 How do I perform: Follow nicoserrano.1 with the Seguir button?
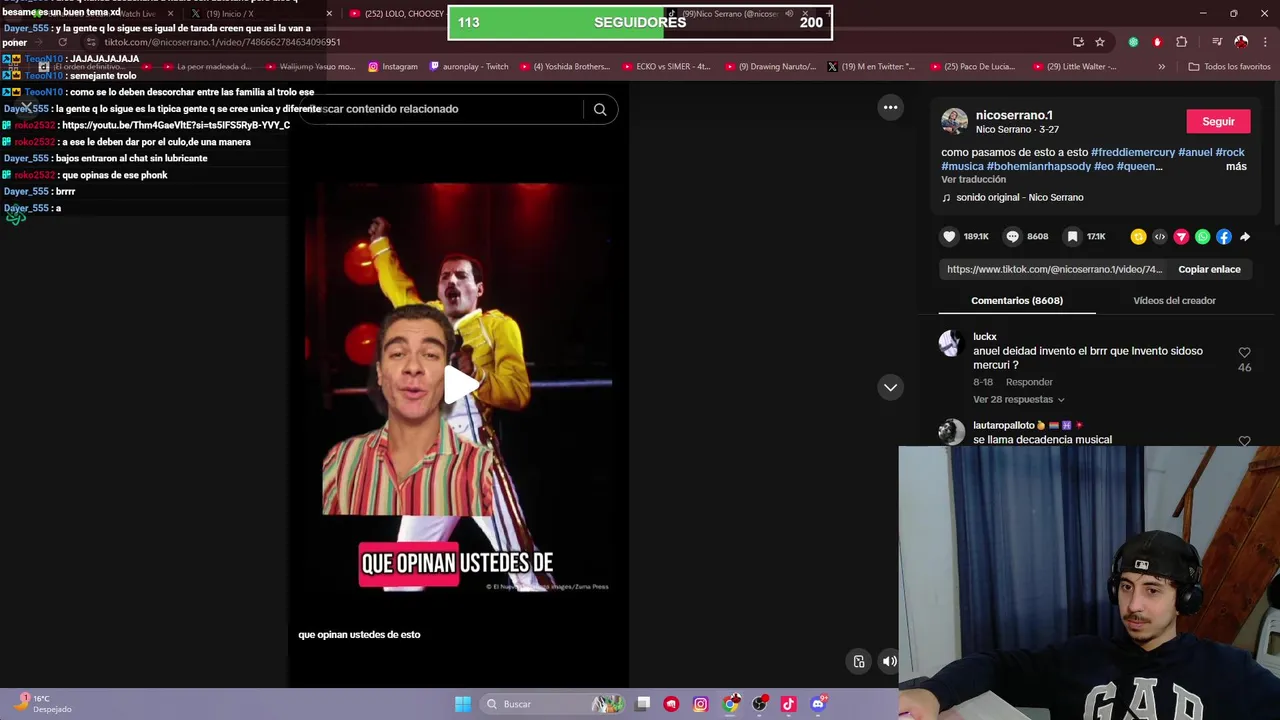point(1218,121)
